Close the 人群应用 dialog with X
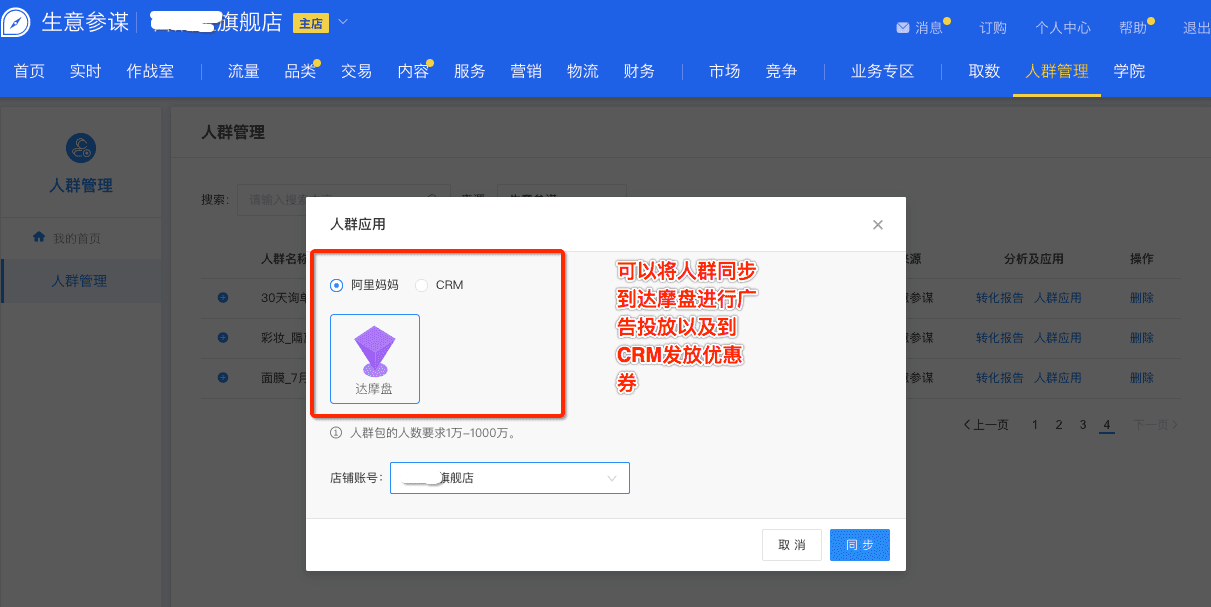The height and width of the screenshot is (607, 1211). pyautogui.click(x=878, y=225)
